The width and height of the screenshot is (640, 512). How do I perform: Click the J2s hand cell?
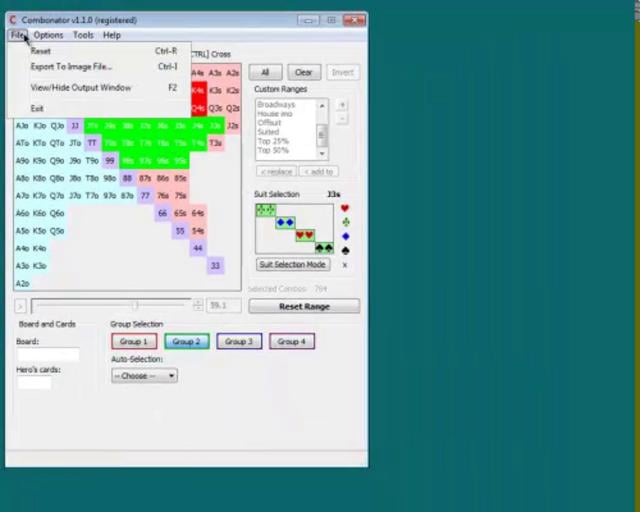point(233,126)
